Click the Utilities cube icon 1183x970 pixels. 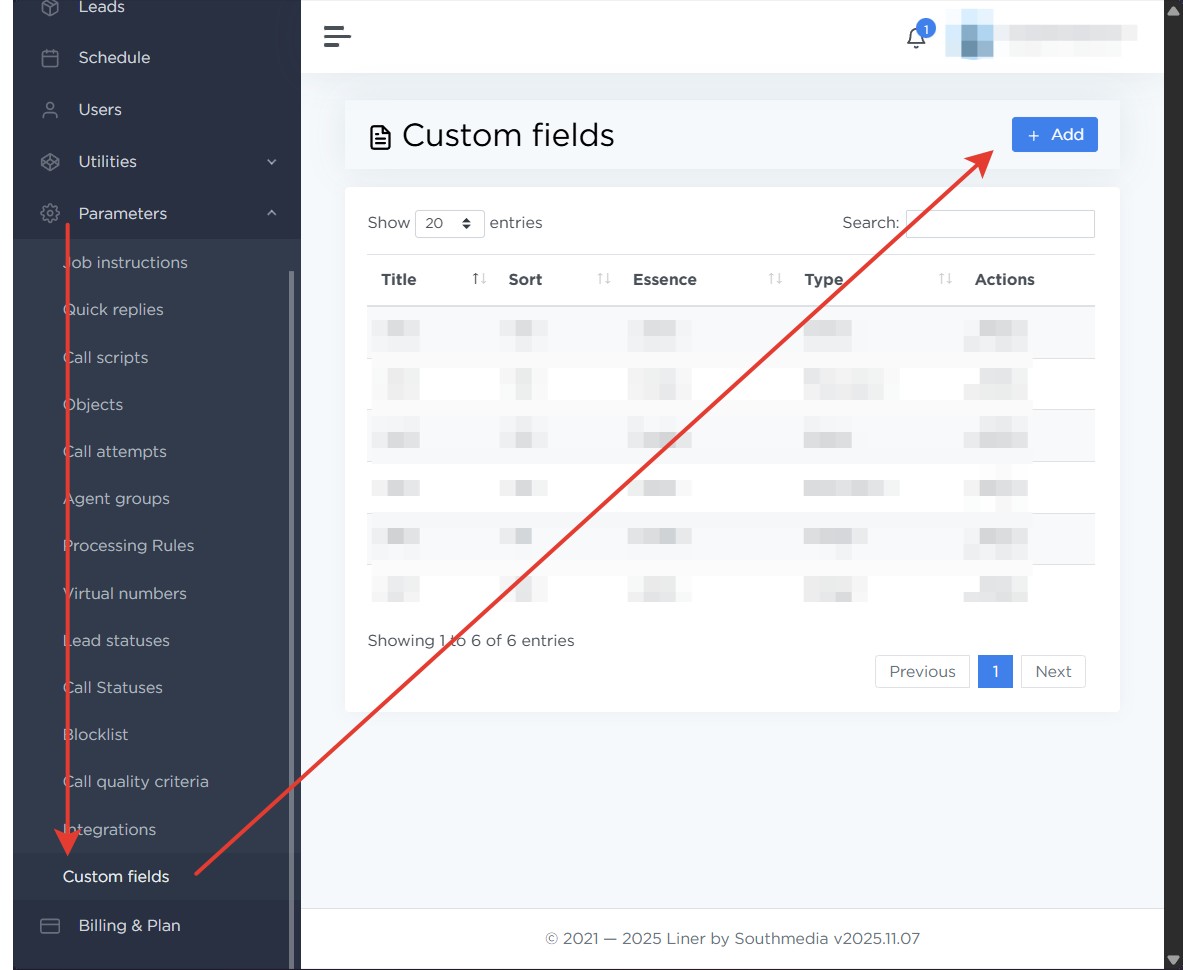point(50,162)
